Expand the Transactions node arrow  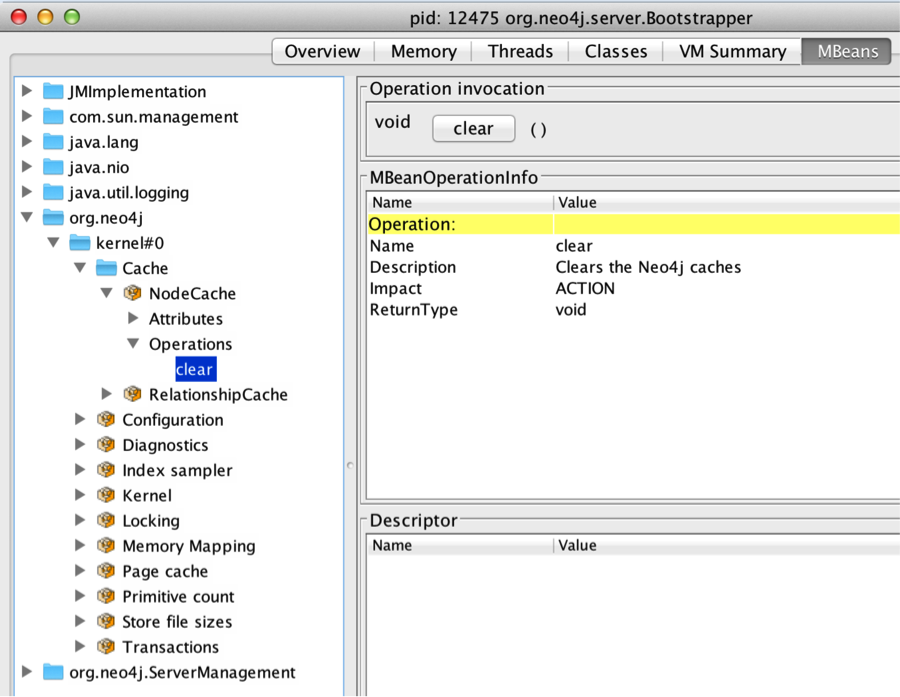pos(80,646)
